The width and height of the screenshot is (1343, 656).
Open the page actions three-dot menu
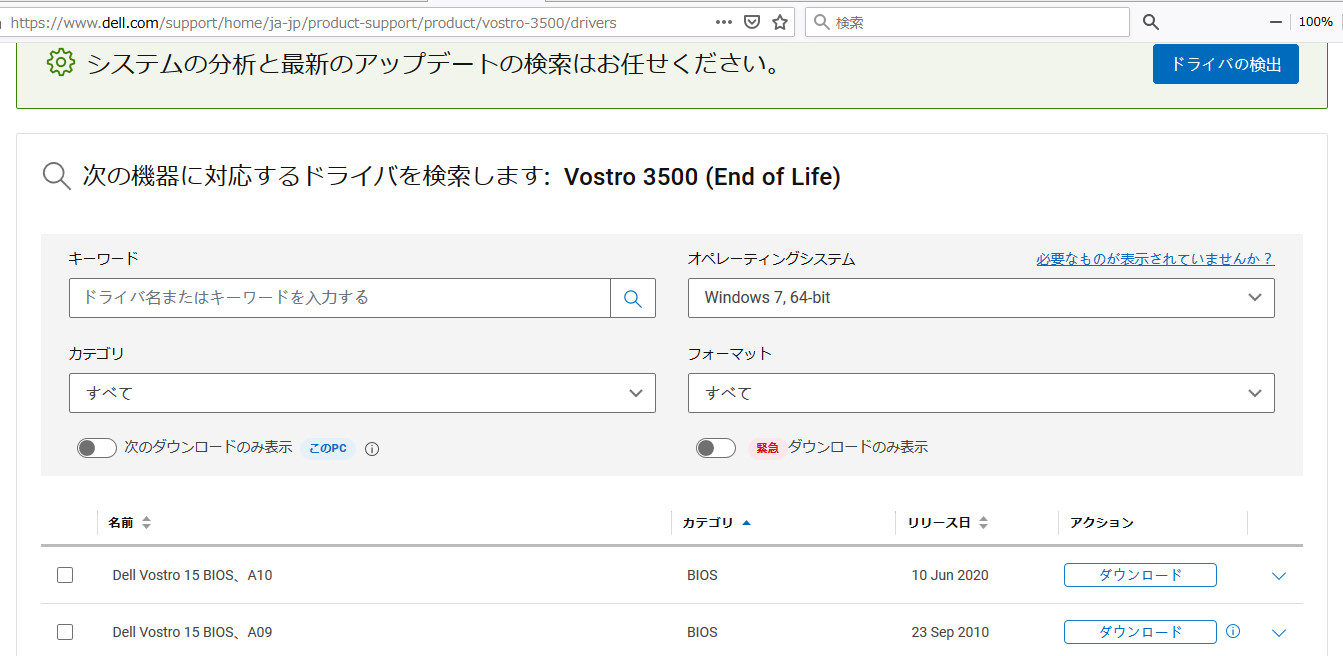[x=724, y=22]
